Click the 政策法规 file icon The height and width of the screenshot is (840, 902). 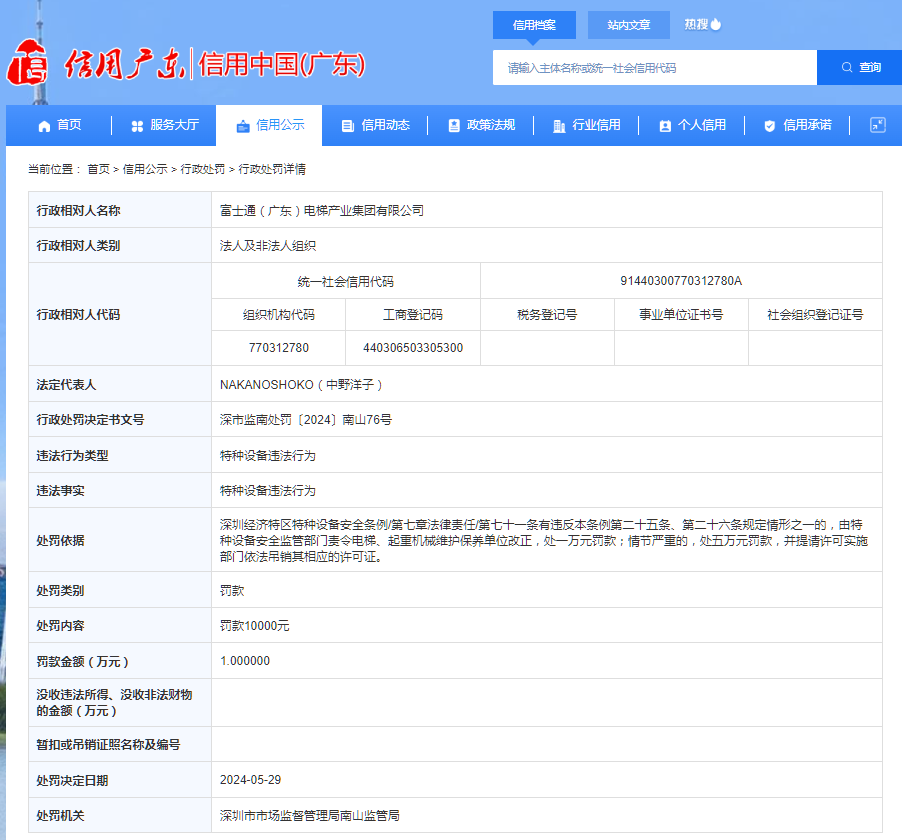453,125
